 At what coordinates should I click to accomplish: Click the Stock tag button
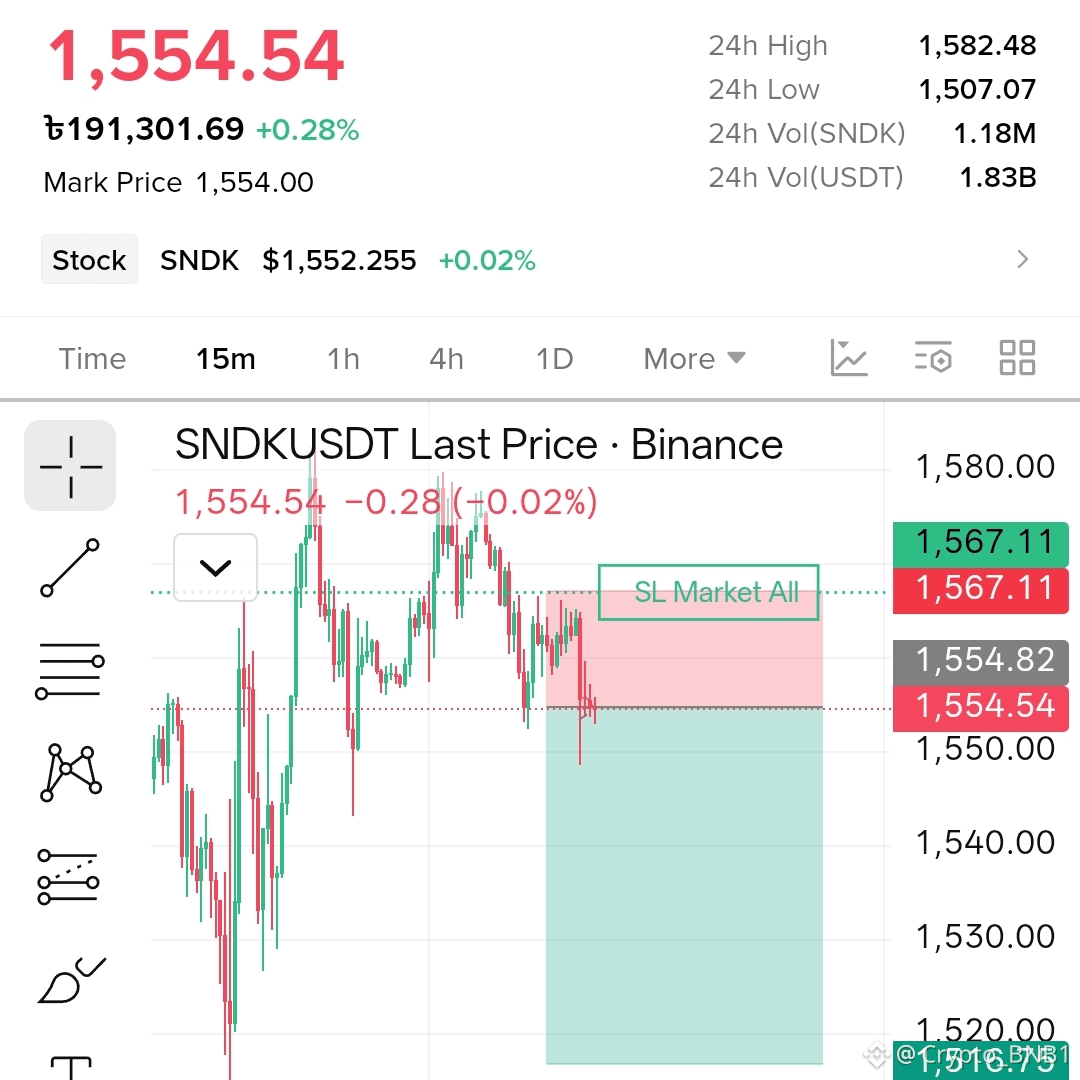coord(90,260)
